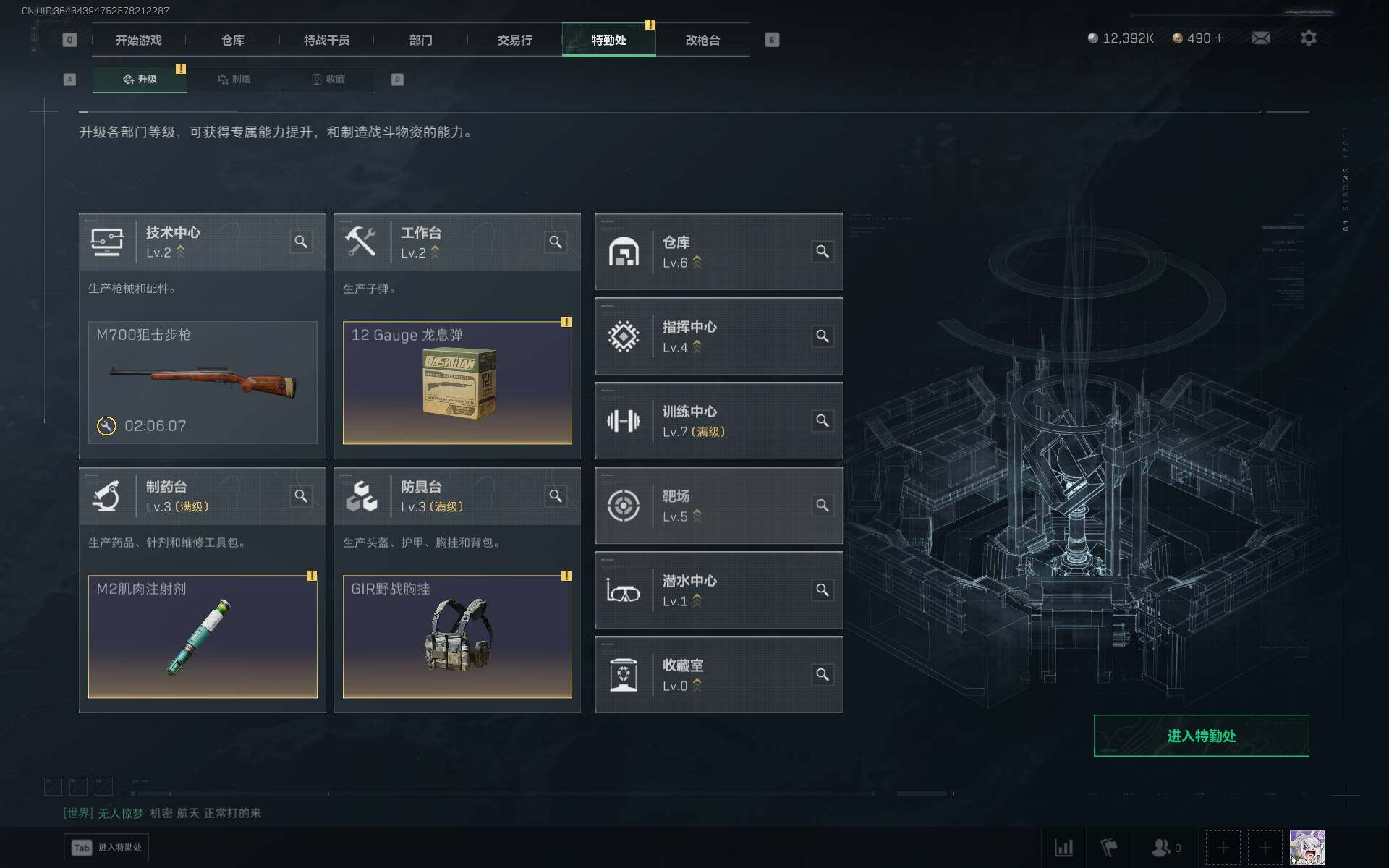The height and width of the screenshot is (868, 1389).
Task: Inspect 工作台 with its magnifier icon
Action: tap(556, 242)
